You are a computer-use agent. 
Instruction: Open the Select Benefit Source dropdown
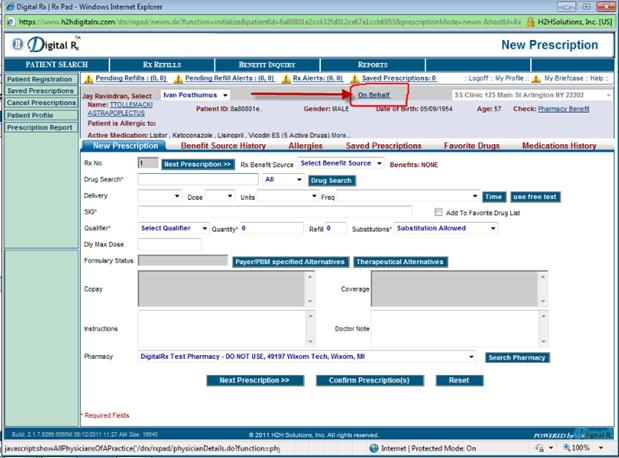click(x=341, y=163)
